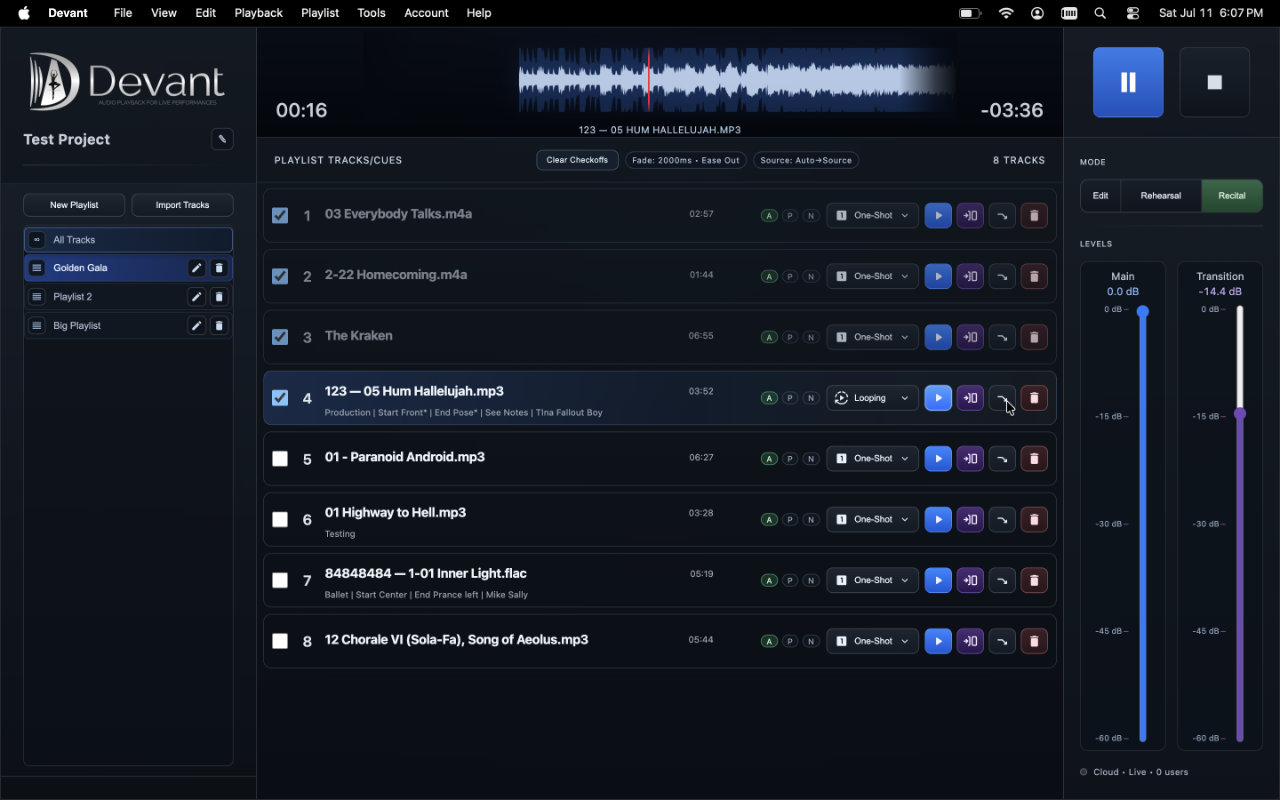Switch mode to Rehearsal

coord(1161,196)
